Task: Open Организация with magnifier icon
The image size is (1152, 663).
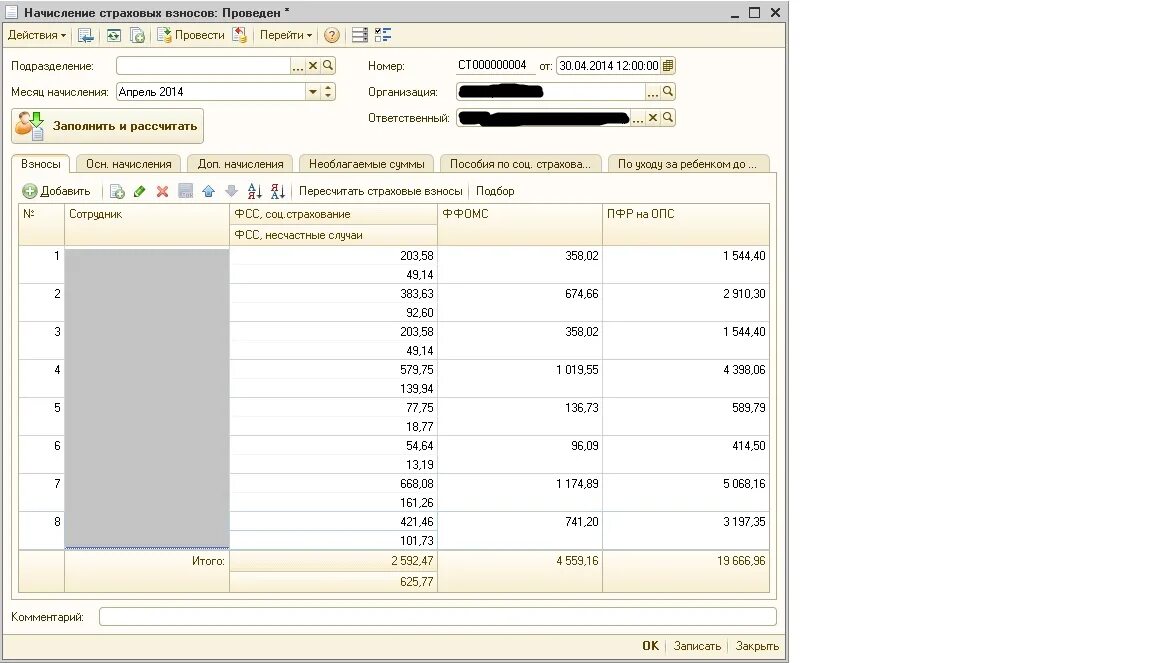Action: 668,92
